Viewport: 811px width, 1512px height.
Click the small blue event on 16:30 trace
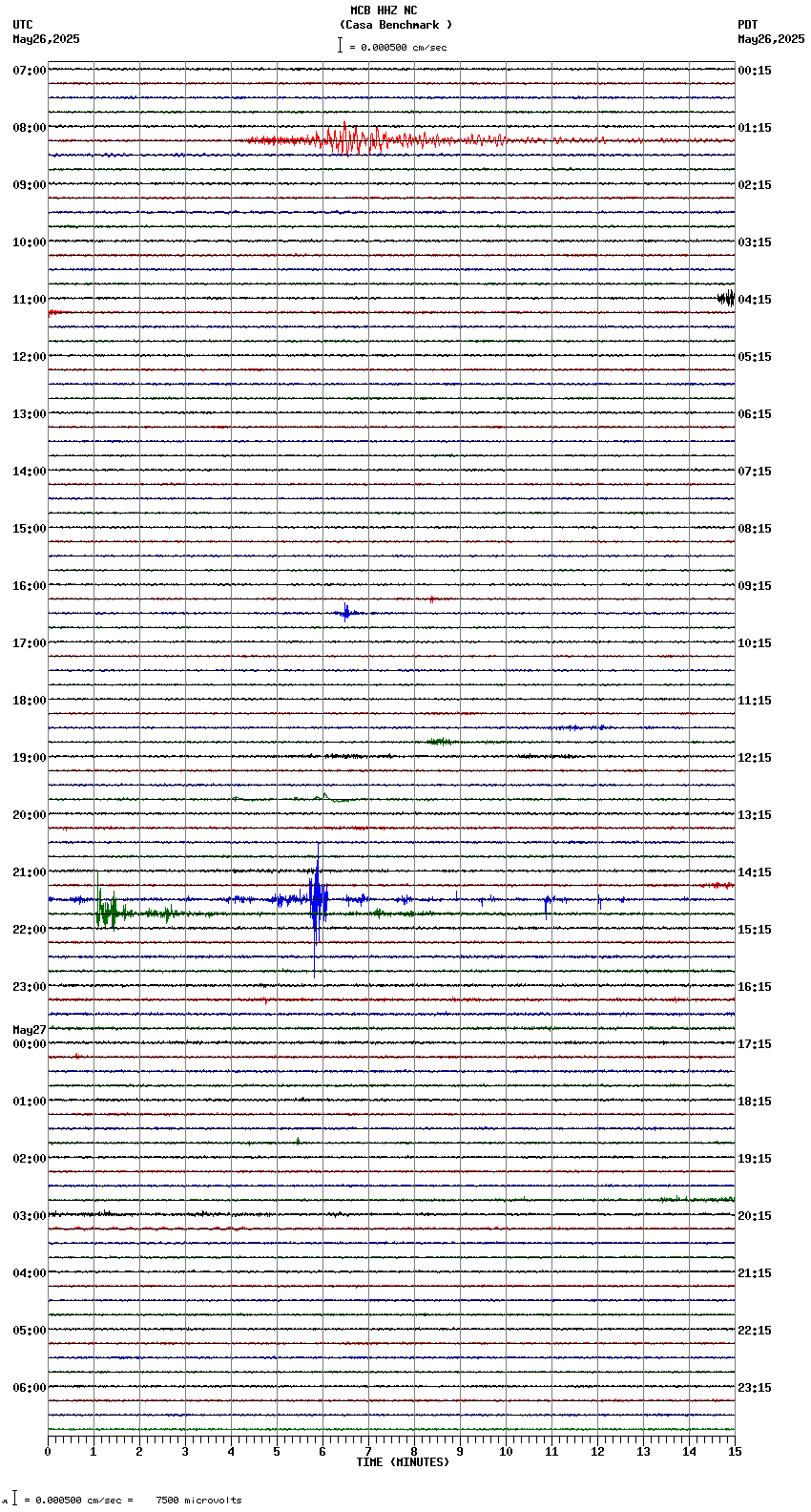tap(346, 613)
